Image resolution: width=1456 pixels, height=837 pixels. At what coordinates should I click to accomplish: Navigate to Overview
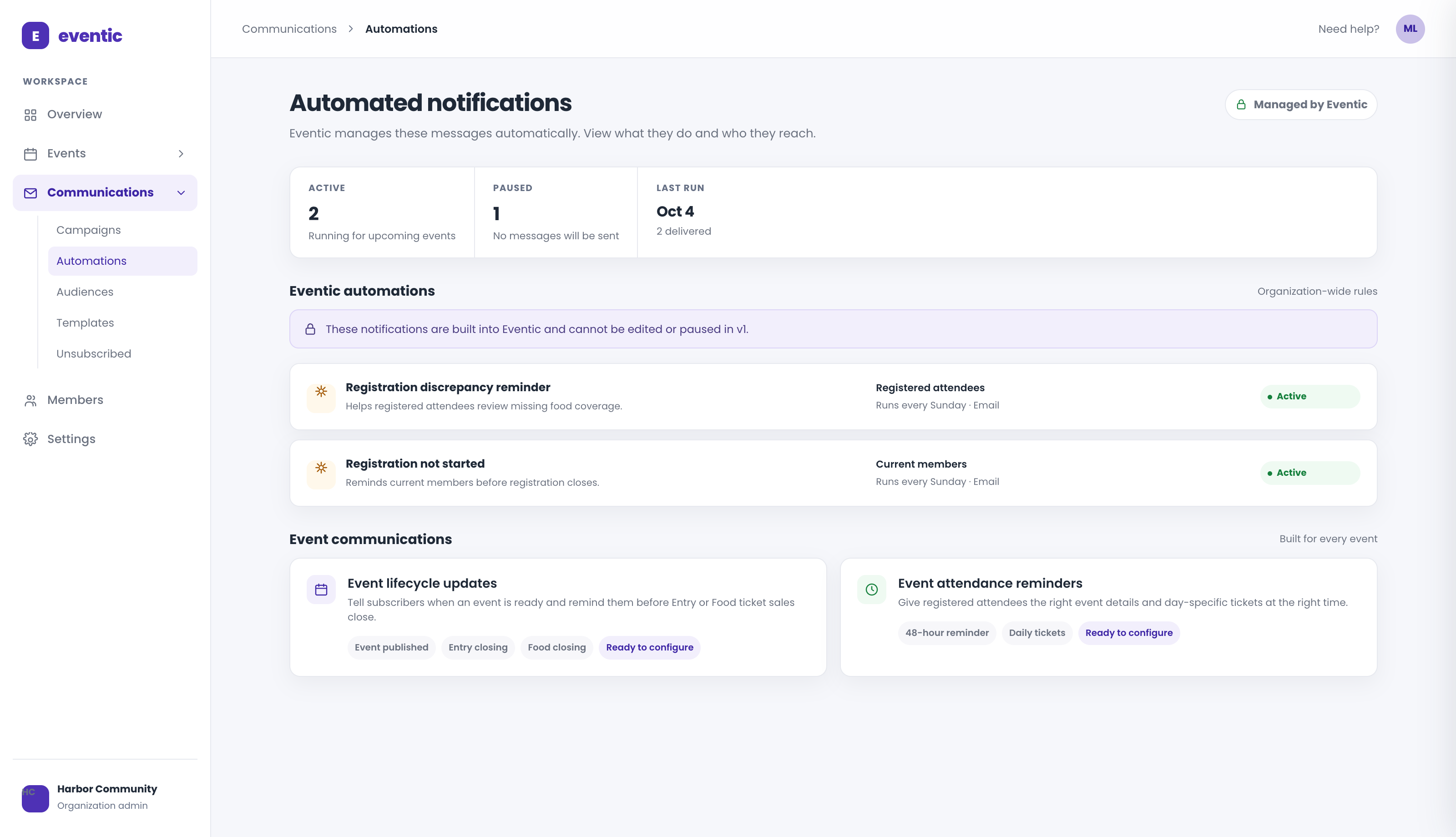(105, 114)
